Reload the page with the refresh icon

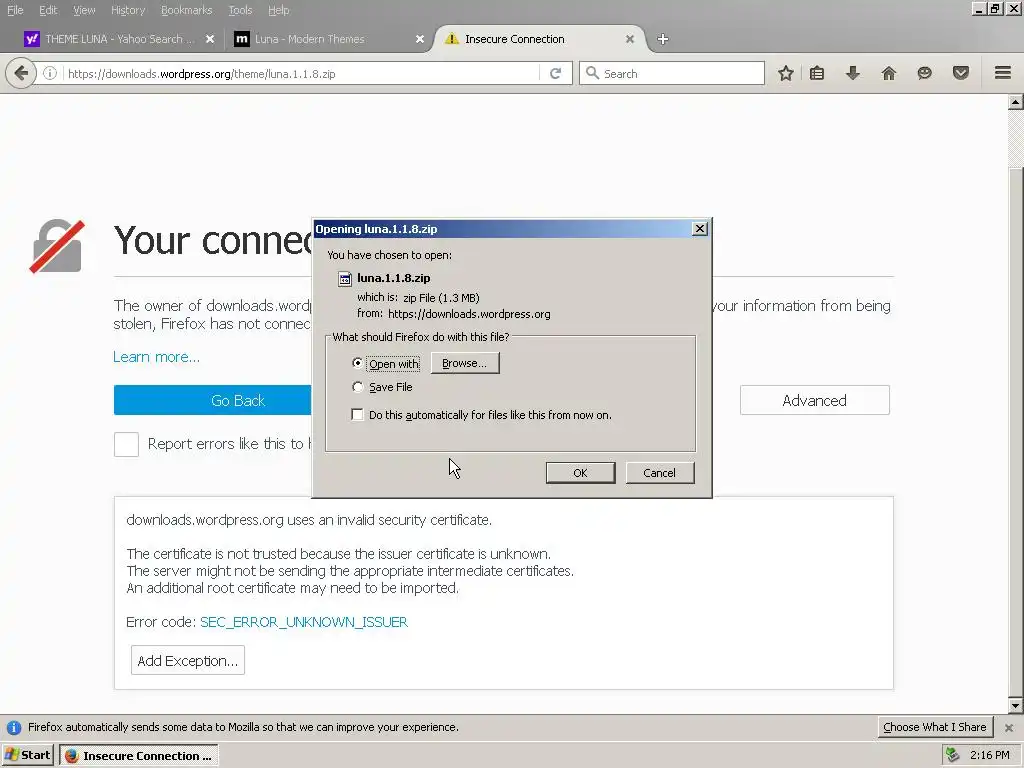[556, 73]
